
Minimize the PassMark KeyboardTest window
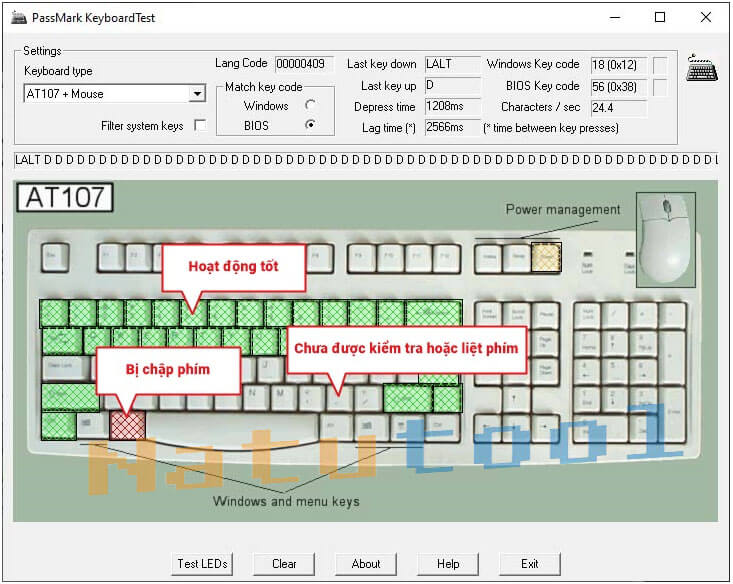click(615, 18)
